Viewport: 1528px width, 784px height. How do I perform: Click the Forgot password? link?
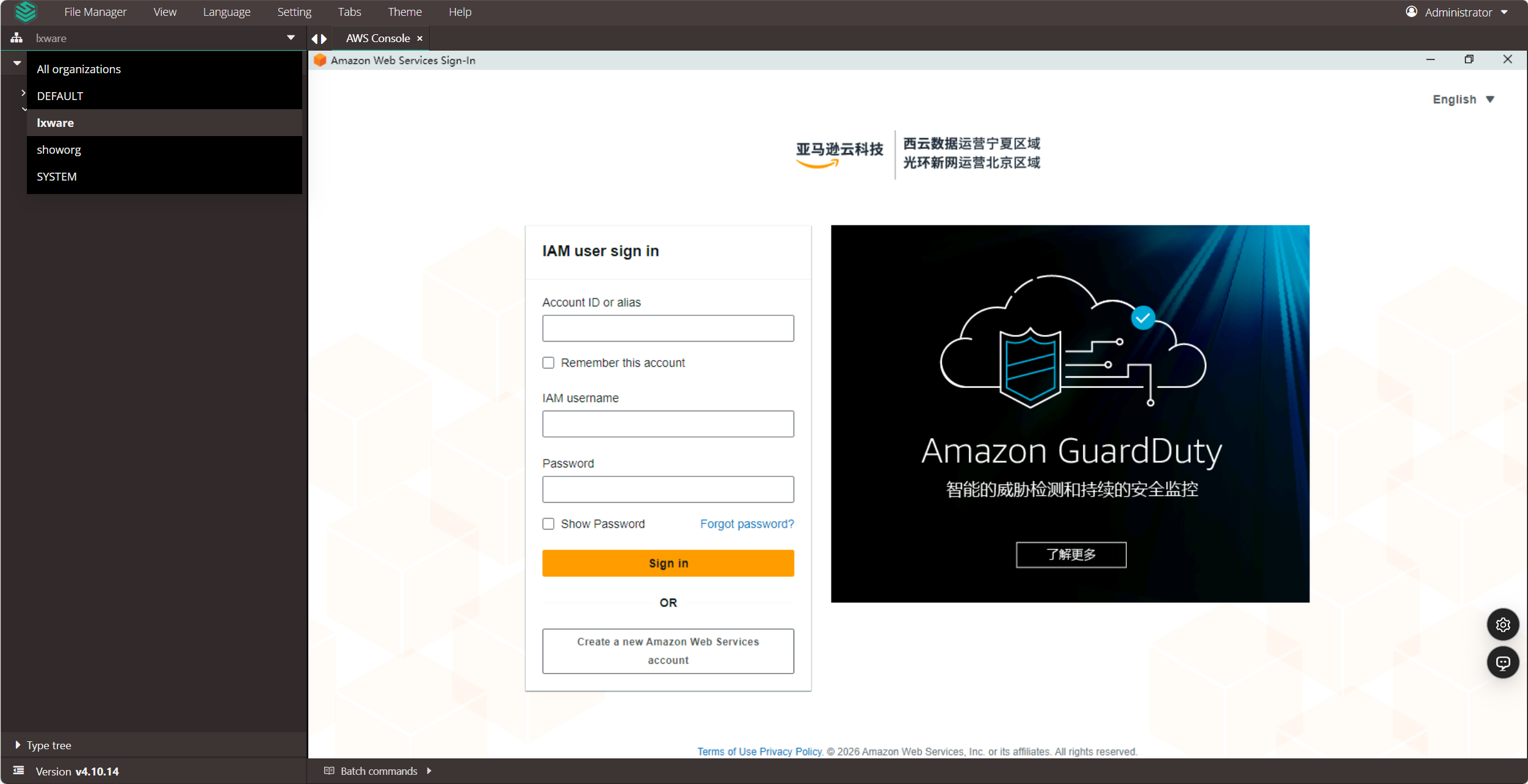click(x=747, y=524)
